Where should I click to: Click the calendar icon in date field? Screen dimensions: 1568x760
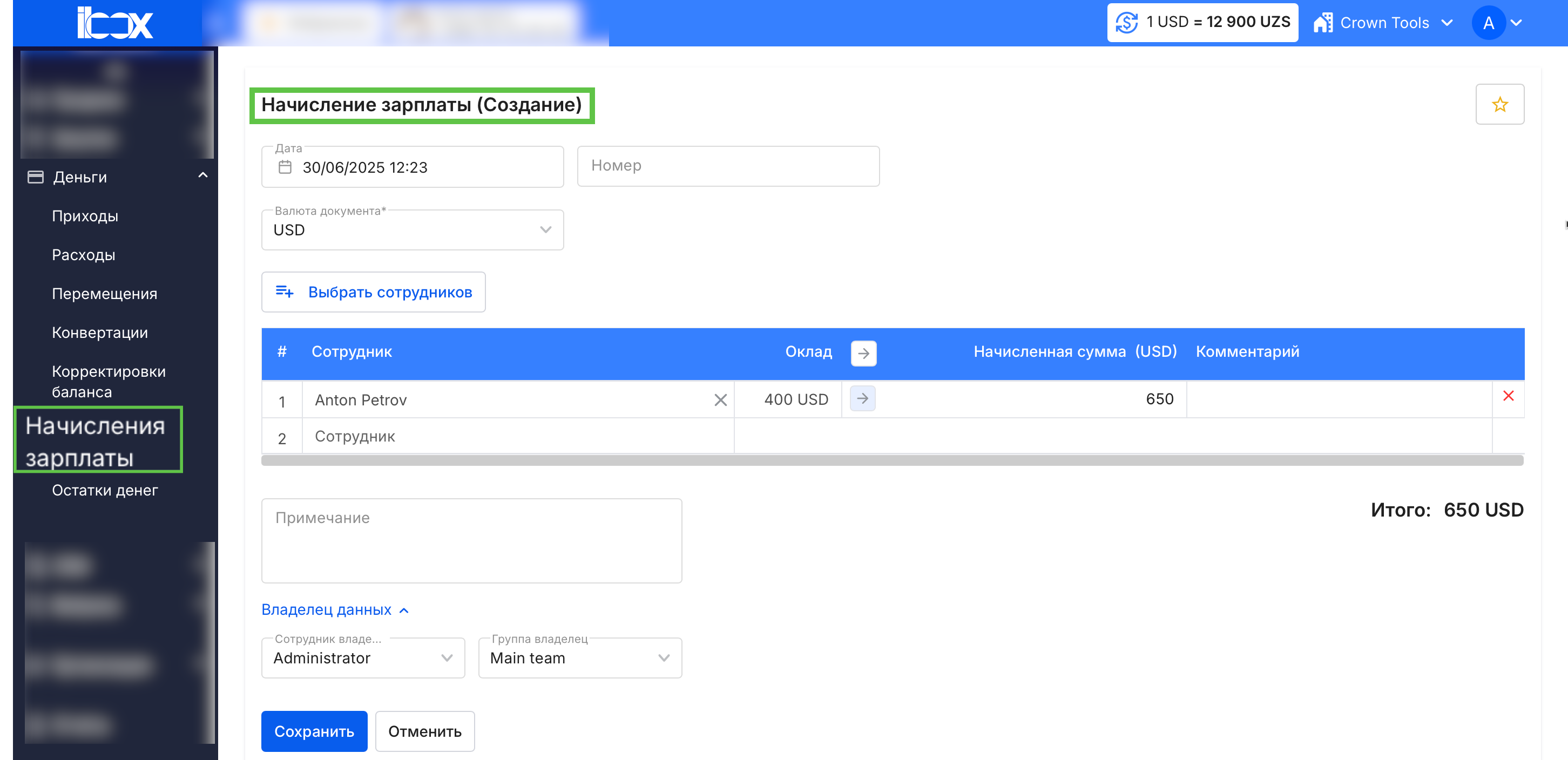point(285,167)
